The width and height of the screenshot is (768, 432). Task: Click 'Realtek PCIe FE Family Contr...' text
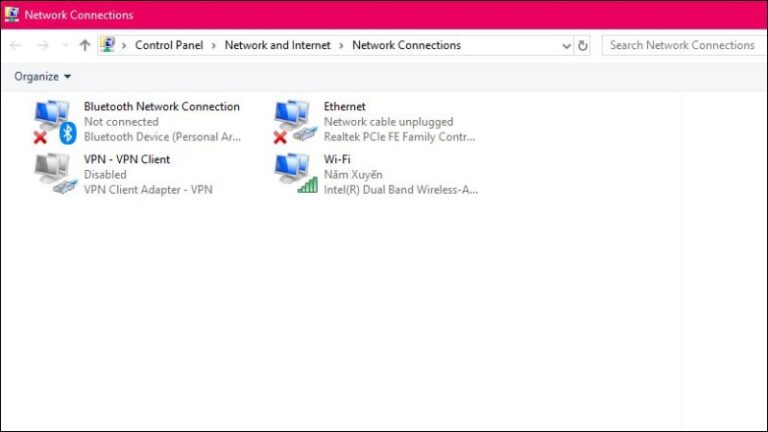399,137
